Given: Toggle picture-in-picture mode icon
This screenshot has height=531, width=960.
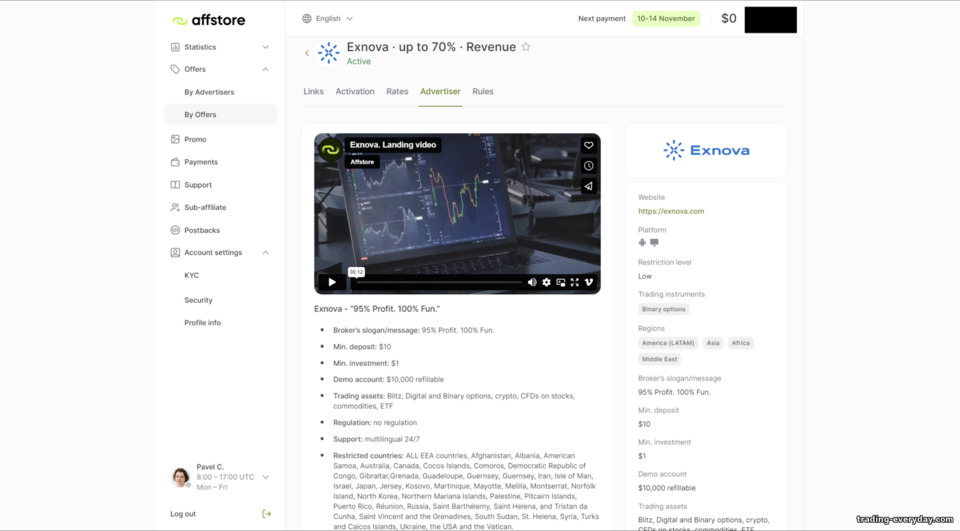Looking at the screenshot, I should tap(560, 282).
